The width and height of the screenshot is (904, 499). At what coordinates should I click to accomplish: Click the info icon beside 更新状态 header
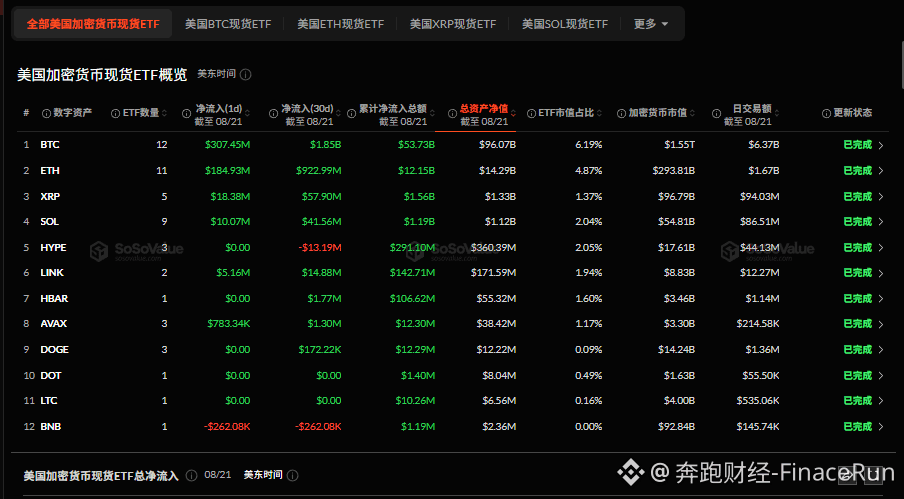coord(826,114)
